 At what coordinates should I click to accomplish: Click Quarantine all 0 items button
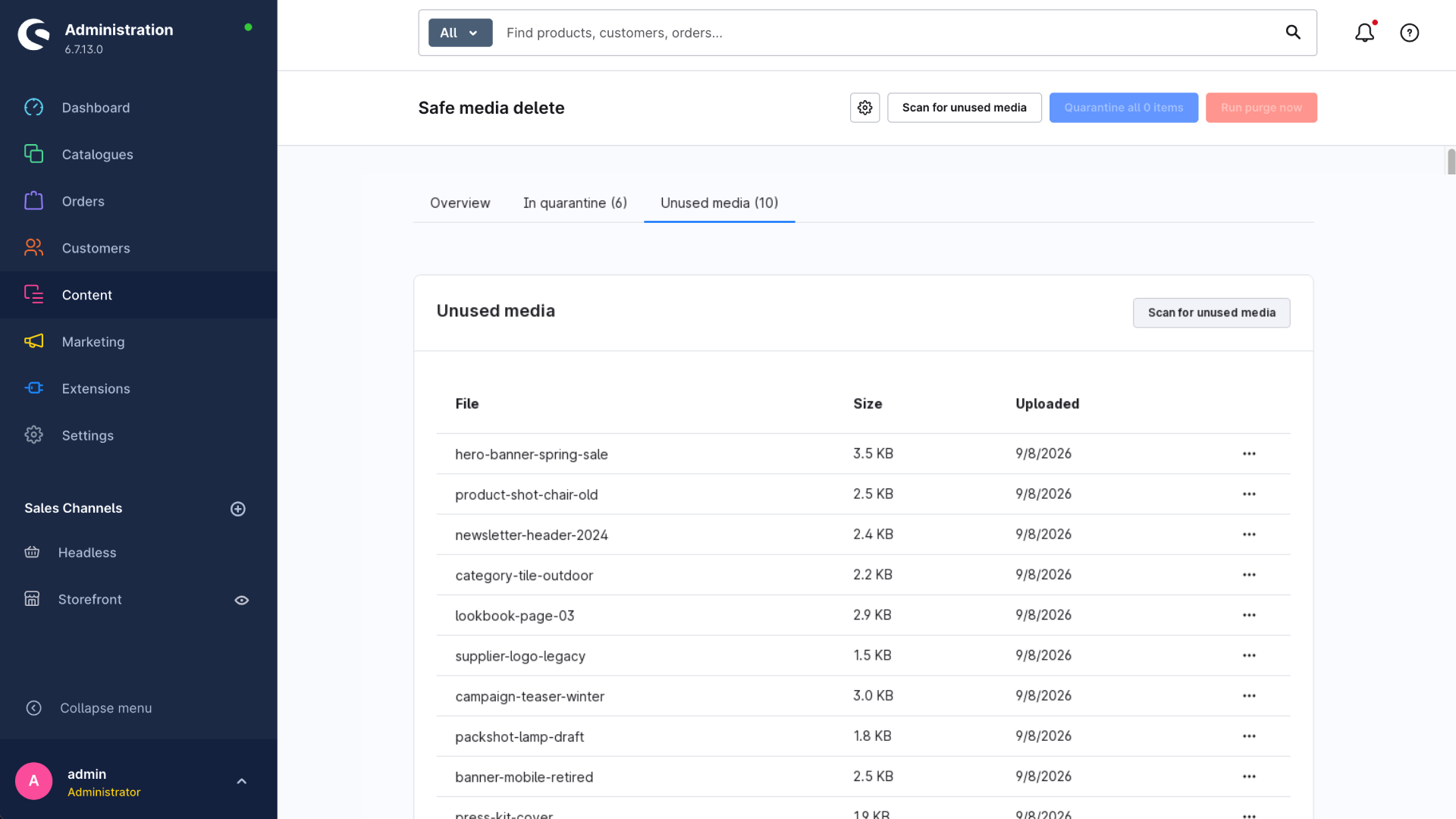(x=1124, y=108)
